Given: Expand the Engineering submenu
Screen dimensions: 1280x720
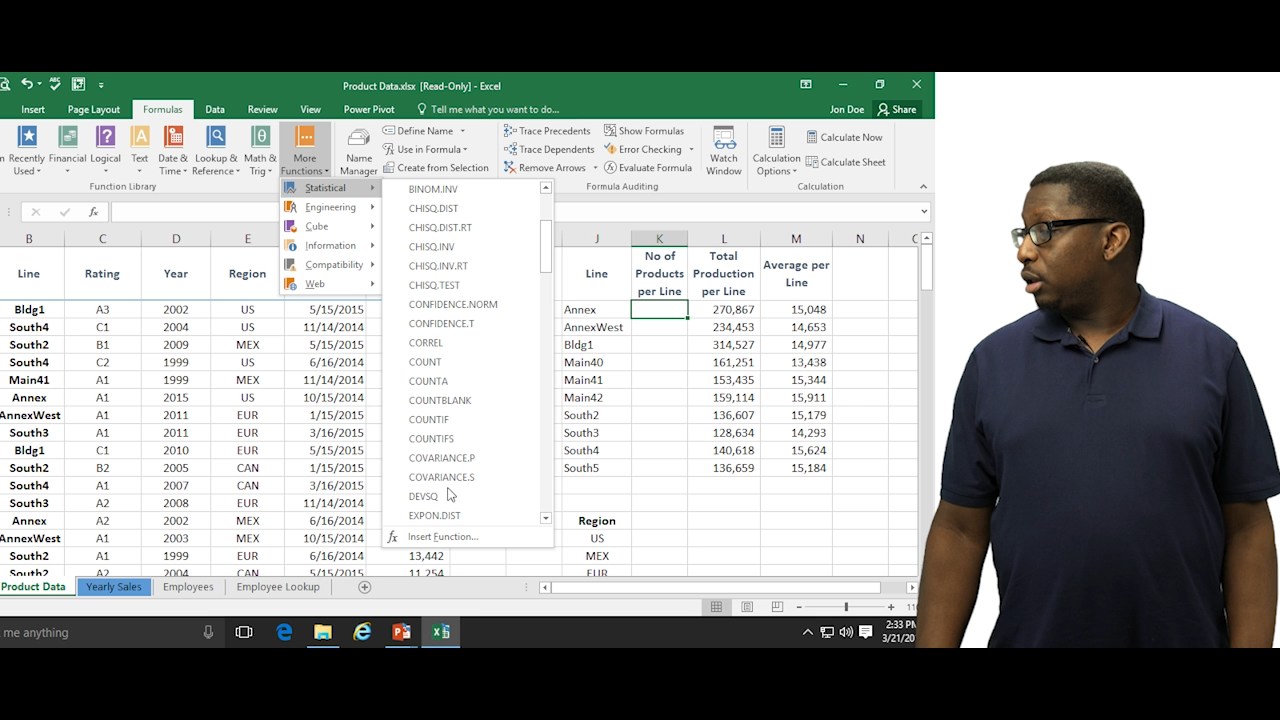Looking at the screenshot, I should point(330,207).
